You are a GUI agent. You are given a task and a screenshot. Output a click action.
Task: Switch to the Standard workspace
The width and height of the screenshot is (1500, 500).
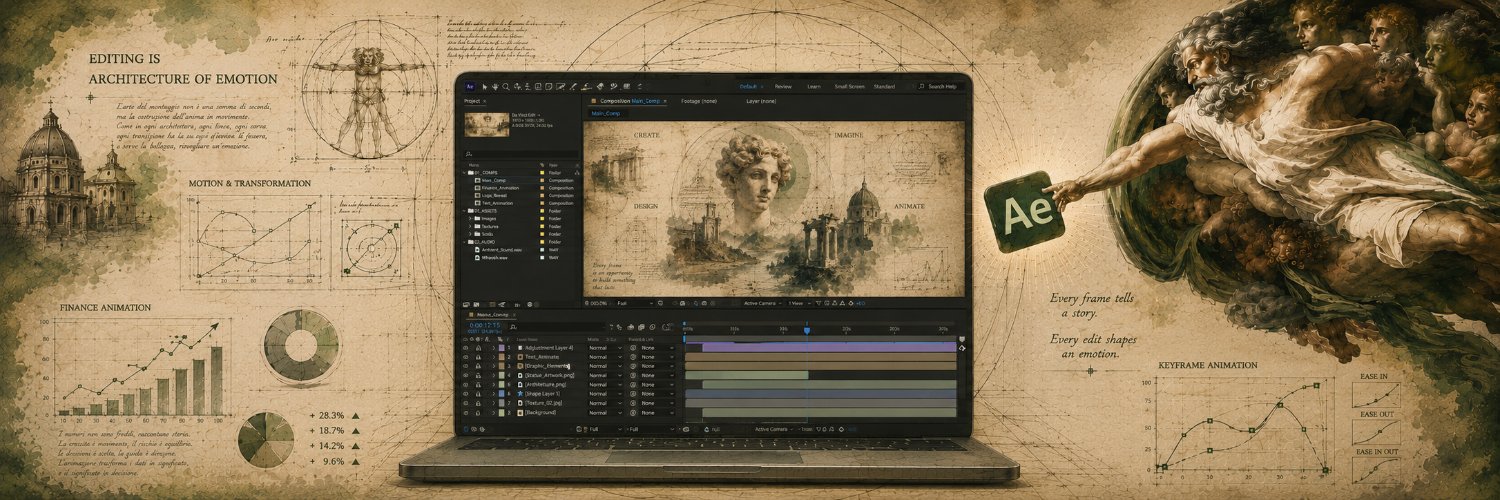pyautogui.click(x=884, y=87)
